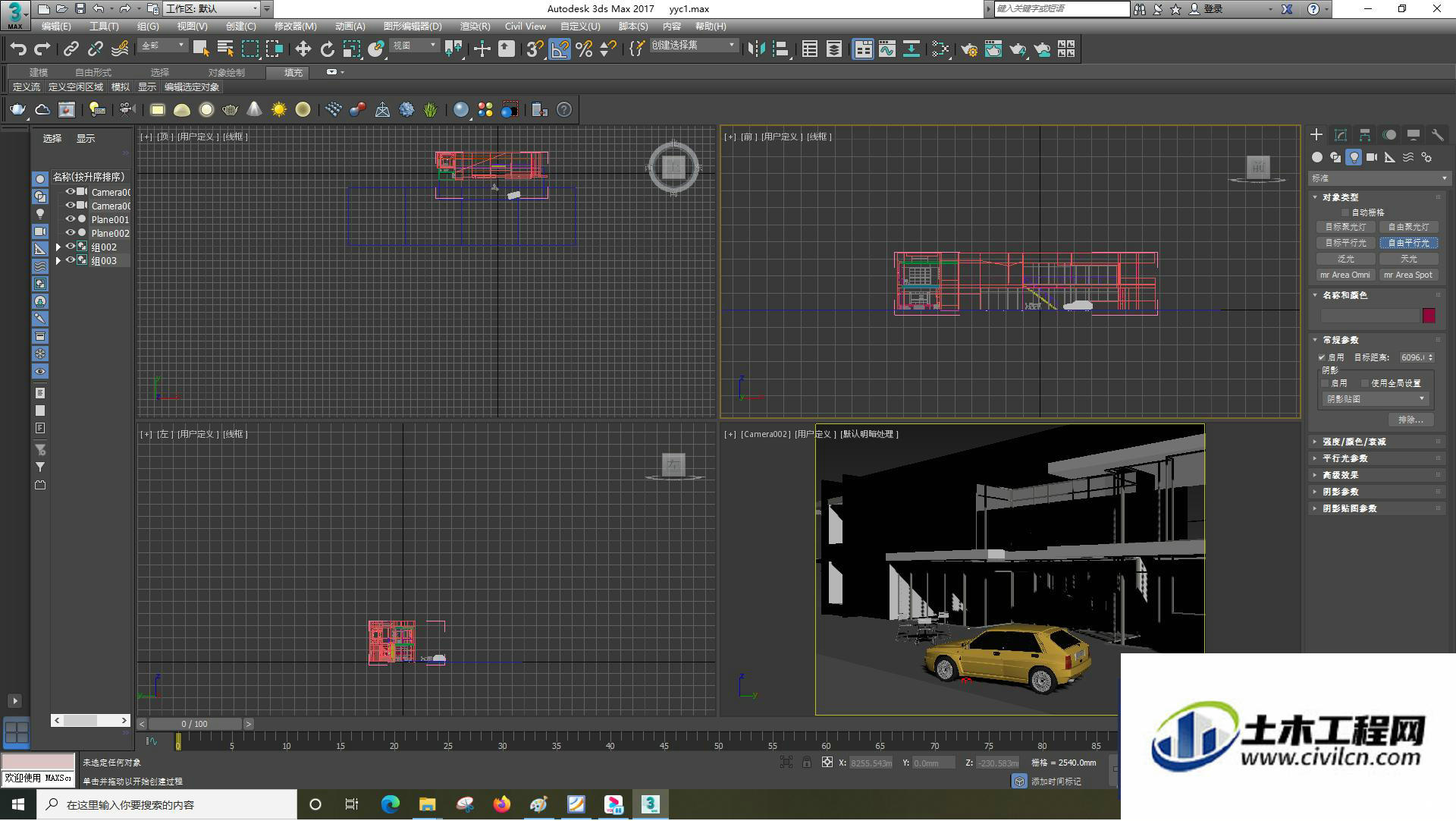Click the Redo arrow in main toolbar
This screenshot has width=1456, height=821.
click(42, 49)
